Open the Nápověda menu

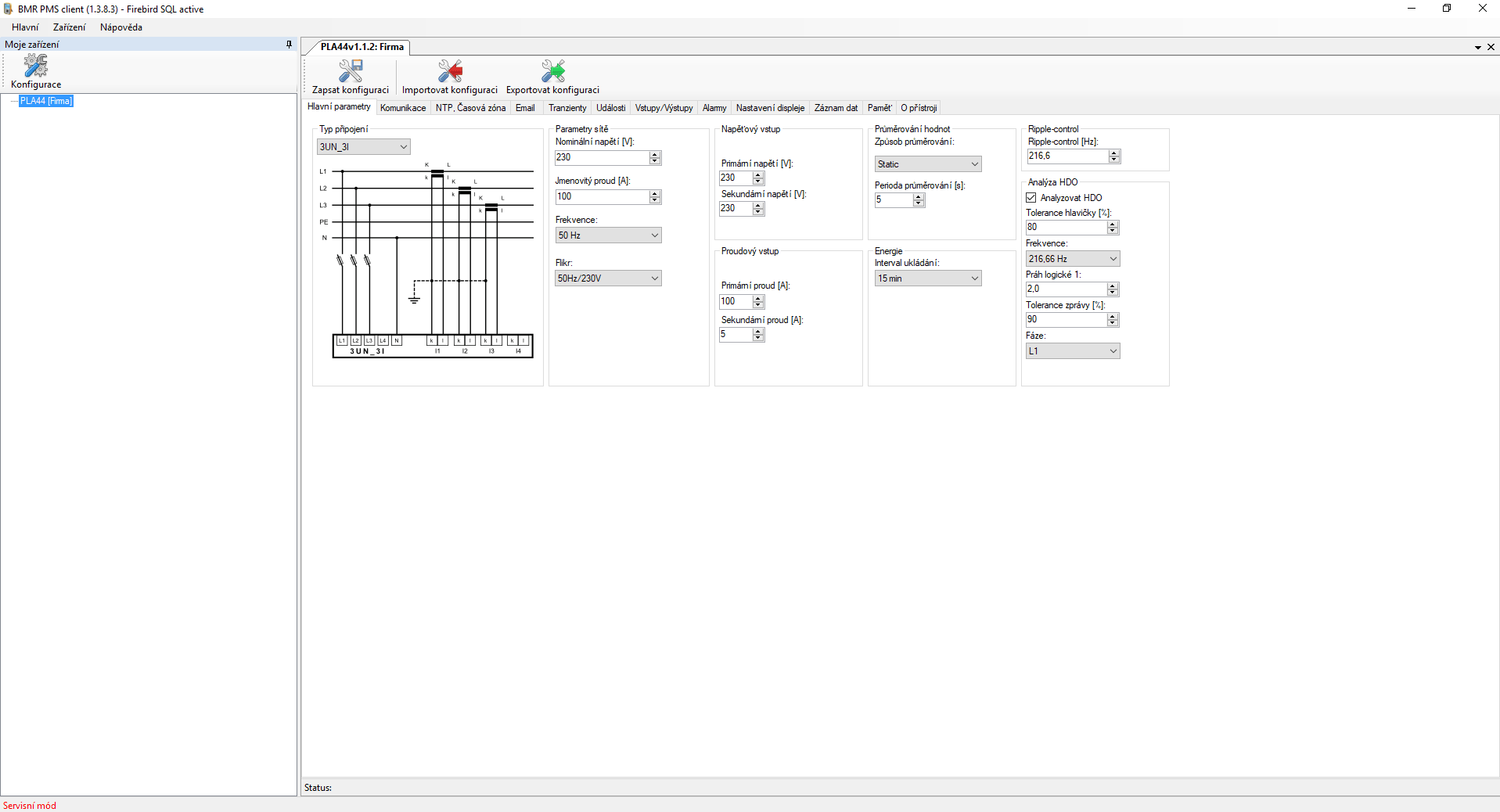coord(121,27)
